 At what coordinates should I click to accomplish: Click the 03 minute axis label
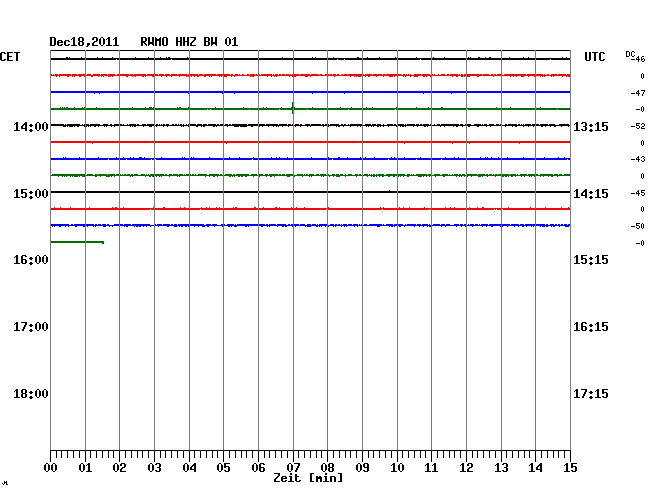pyautogui.click(x=154, y=467)
